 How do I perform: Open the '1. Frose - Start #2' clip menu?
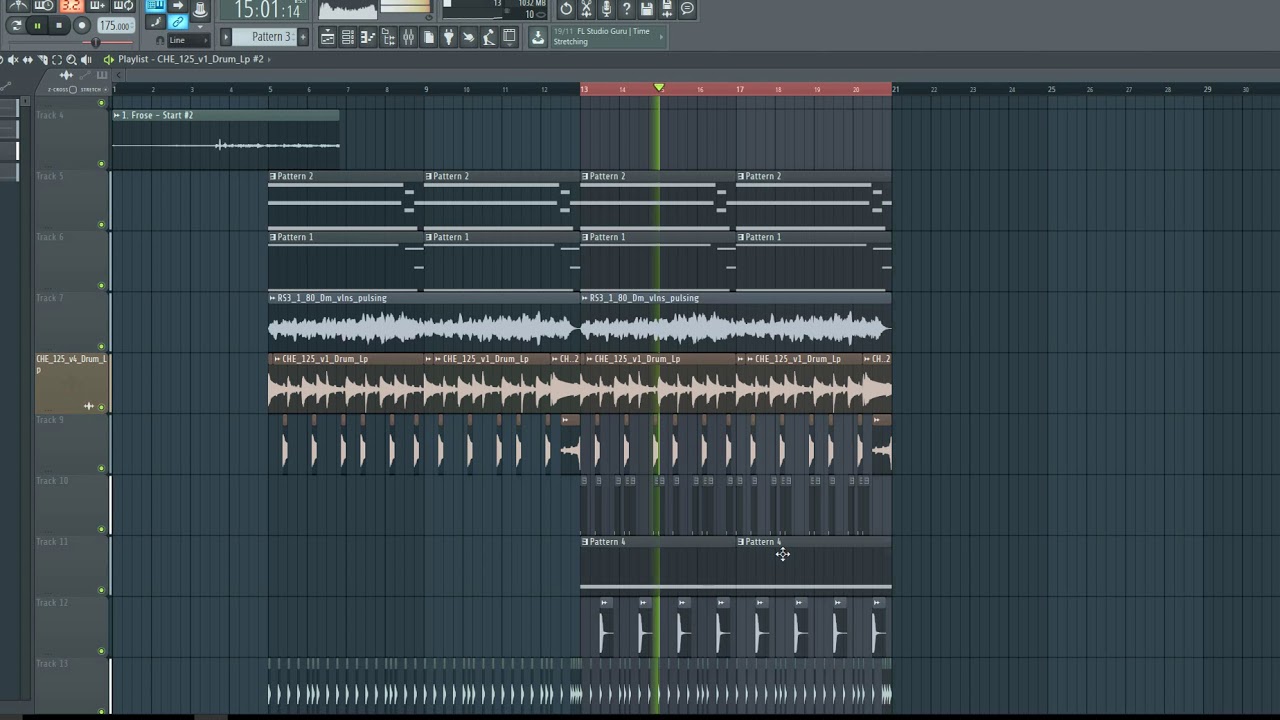pyautogui.click(x=116, y=115)
